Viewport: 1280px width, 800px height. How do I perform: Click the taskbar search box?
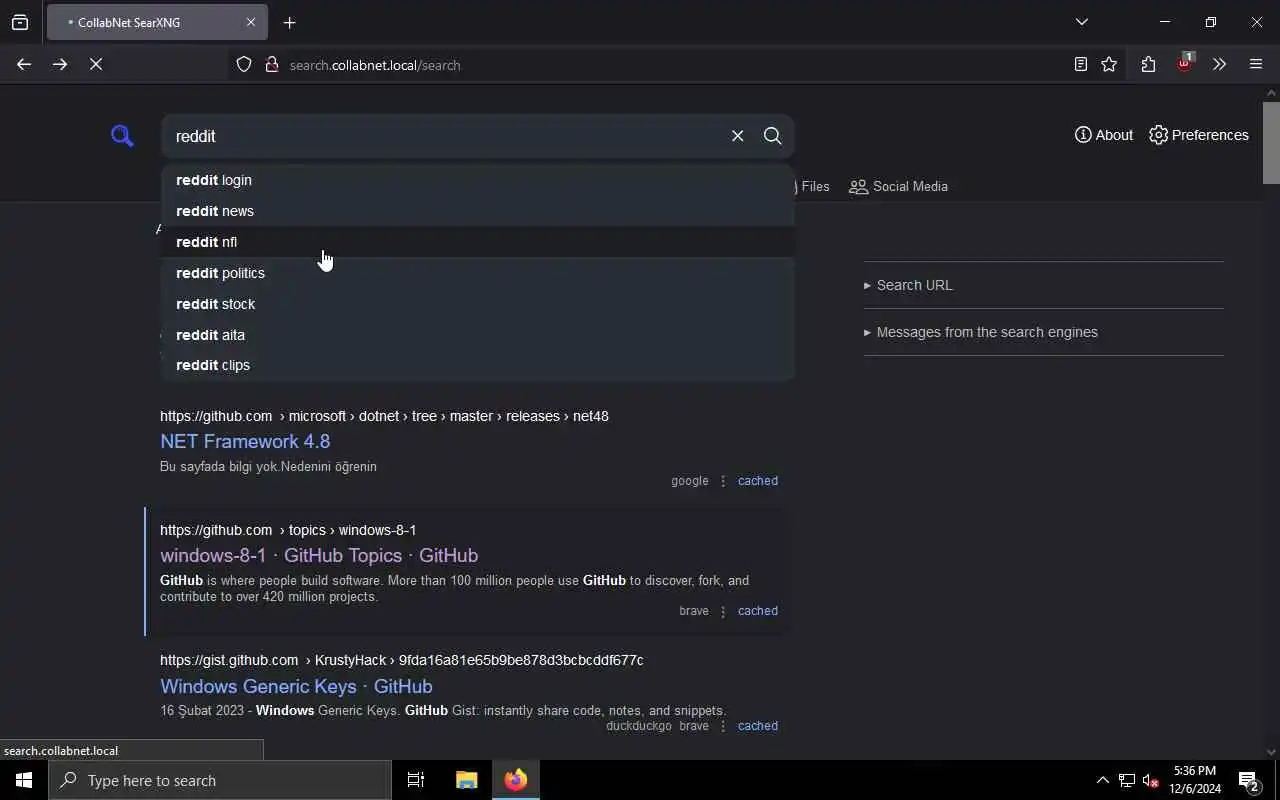click(x=220, y=780)
